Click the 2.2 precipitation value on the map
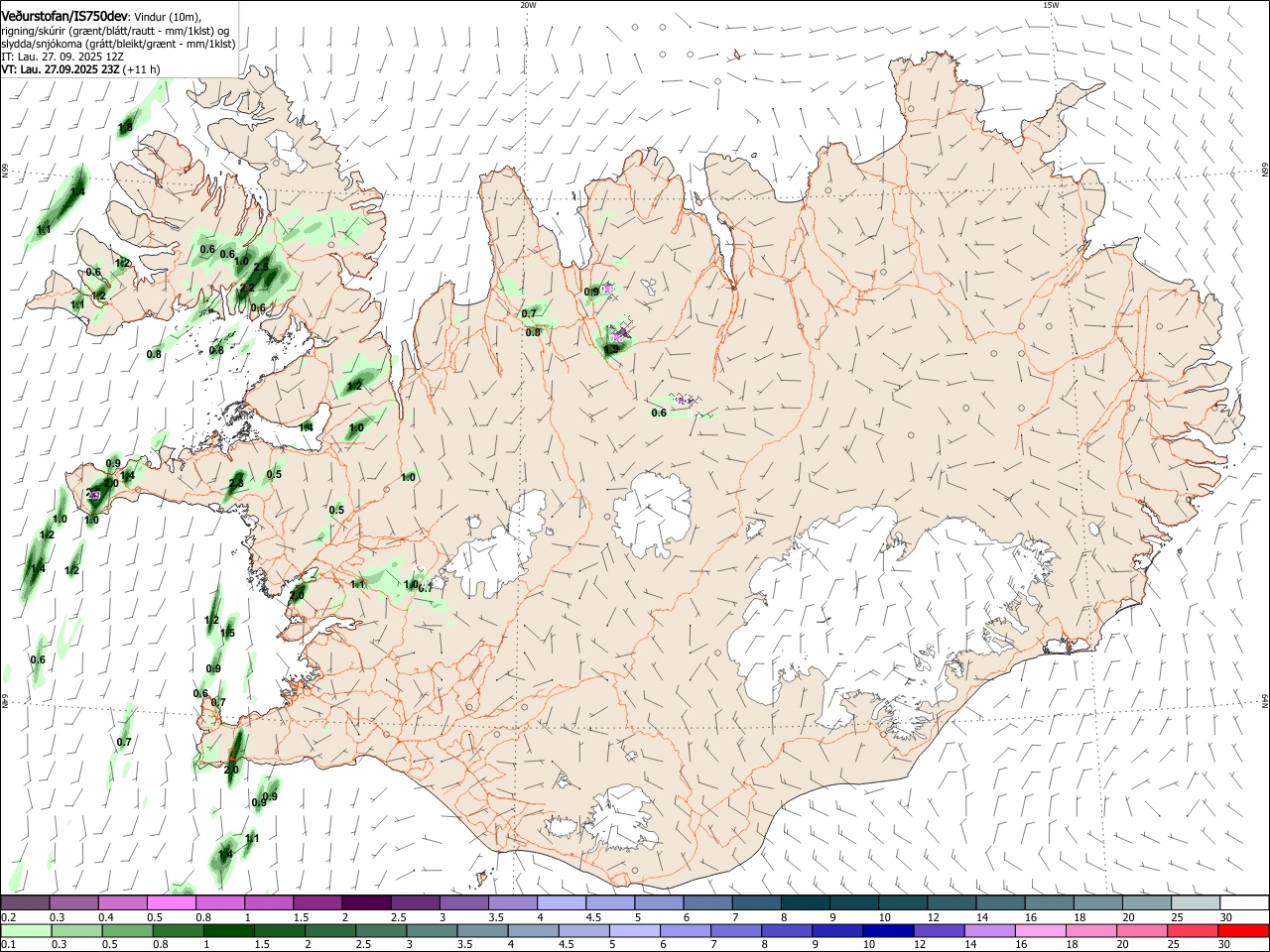Screen dimensions: 1270x952 click(x=247, y=288)
